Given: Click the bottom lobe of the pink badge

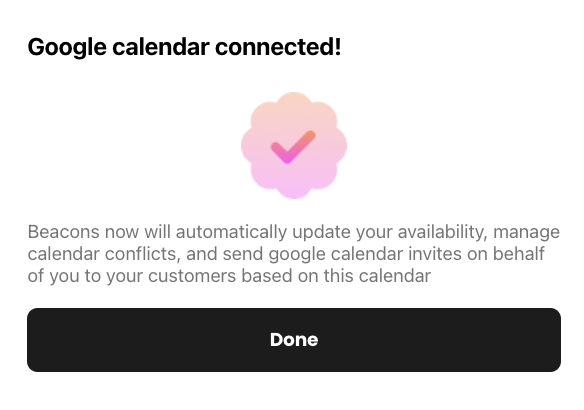Looking at the screenshot, I should coord(294,190).
